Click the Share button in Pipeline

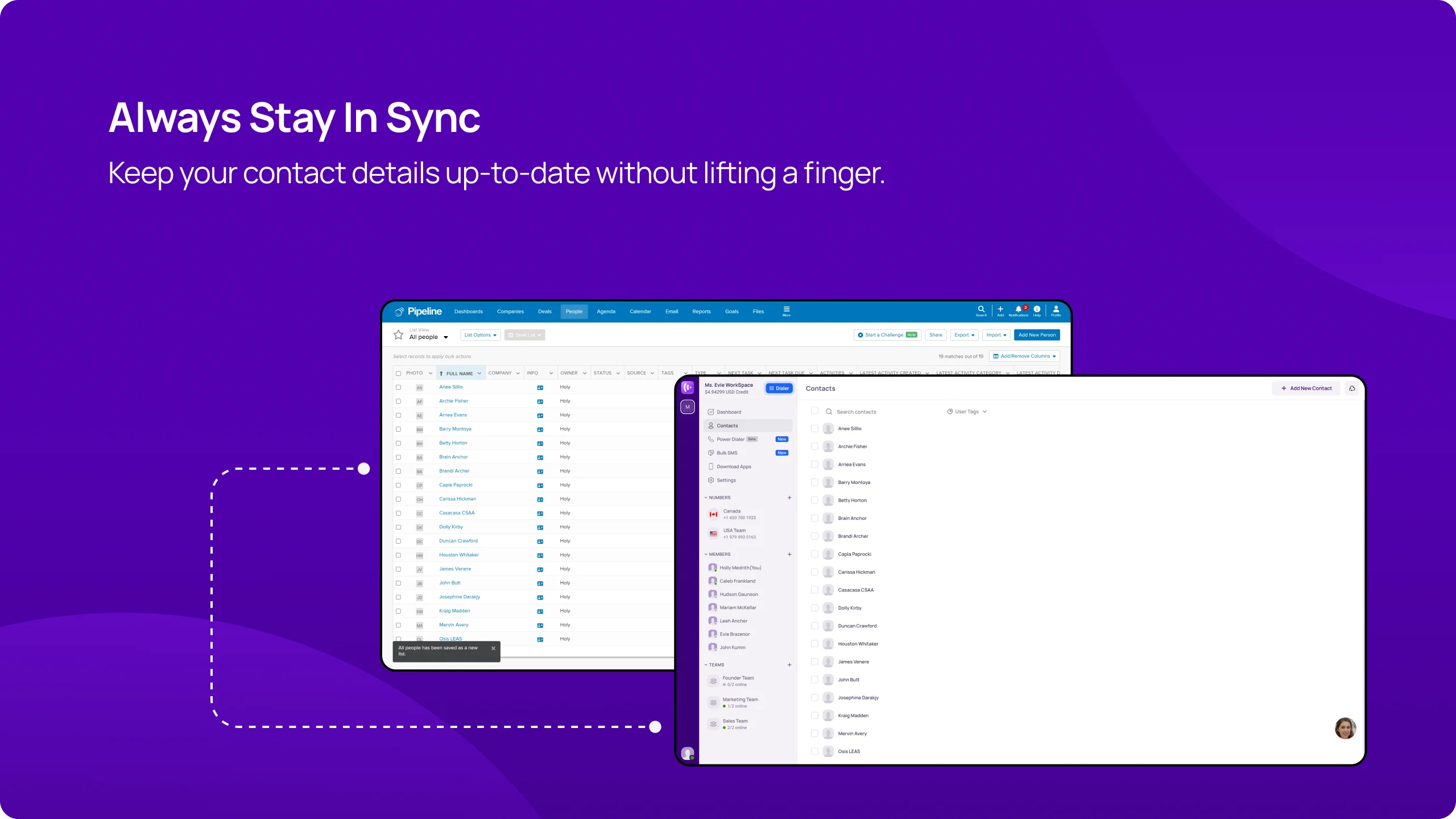936,335
